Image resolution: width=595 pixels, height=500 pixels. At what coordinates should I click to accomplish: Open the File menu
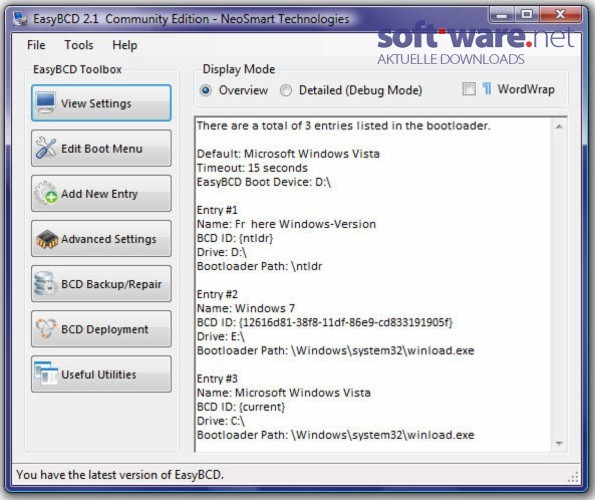pos(36,45)
